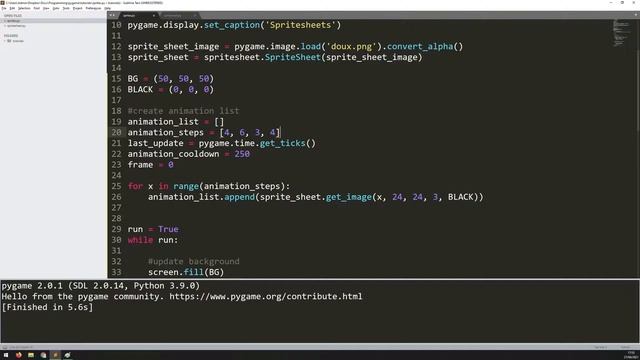640x360 pixels.
Task: Click 'doux.png' string in line 12
Action: [x=351, y=47]
